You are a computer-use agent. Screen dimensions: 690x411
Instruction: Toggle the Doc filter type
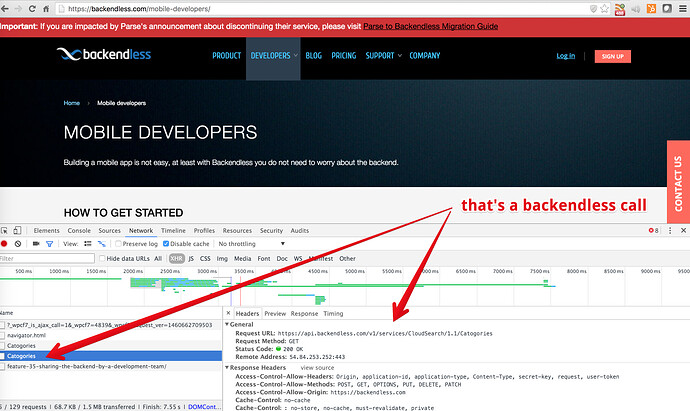pyautogui.click(x=282, y=258)
